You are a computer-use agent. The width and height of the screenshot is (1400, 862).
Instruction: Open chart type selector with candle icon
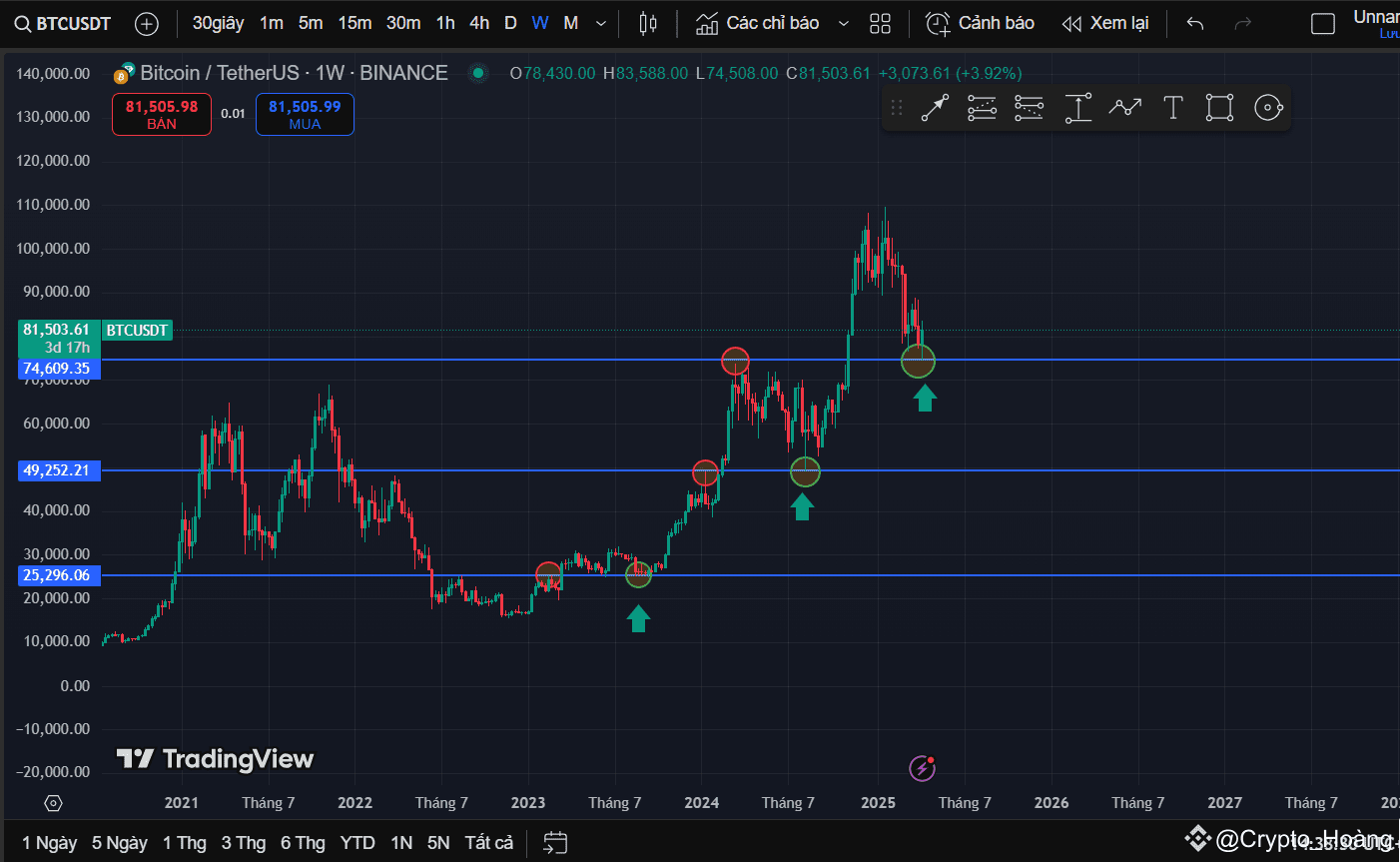[x=647, y=22]
